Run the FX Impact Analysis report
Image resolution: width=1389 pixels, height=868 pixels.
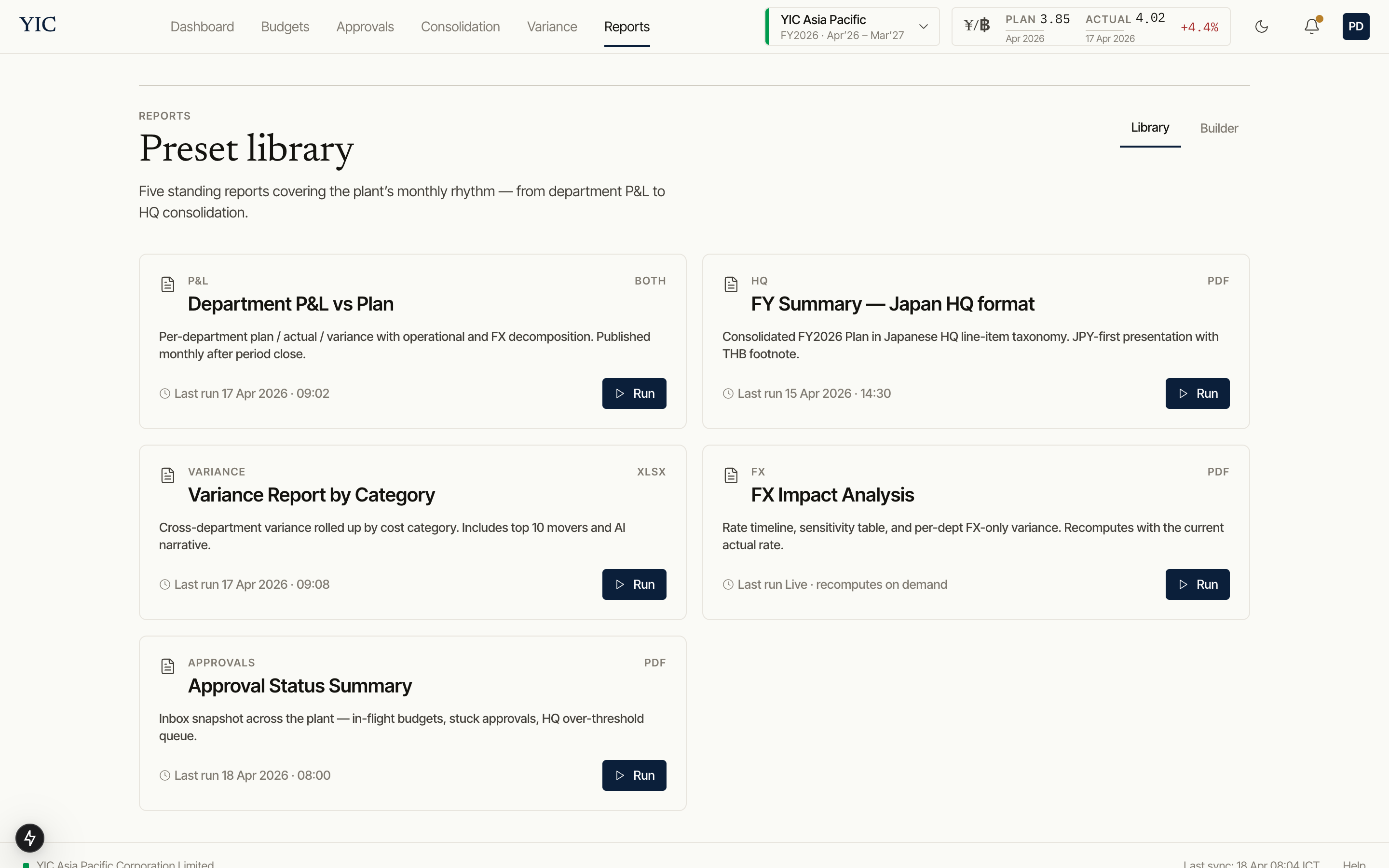coord(1198,584)
